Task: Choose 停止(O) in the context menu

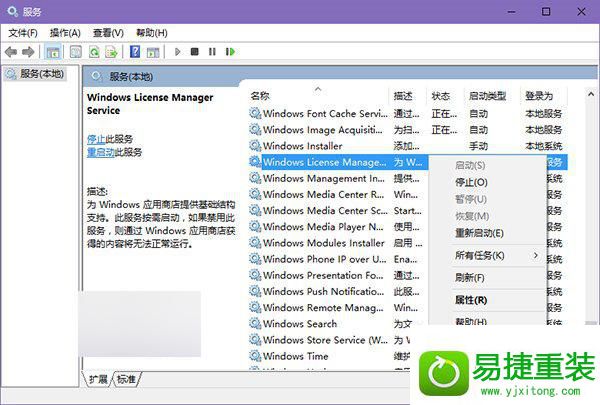Action: [x=471, y=183]
